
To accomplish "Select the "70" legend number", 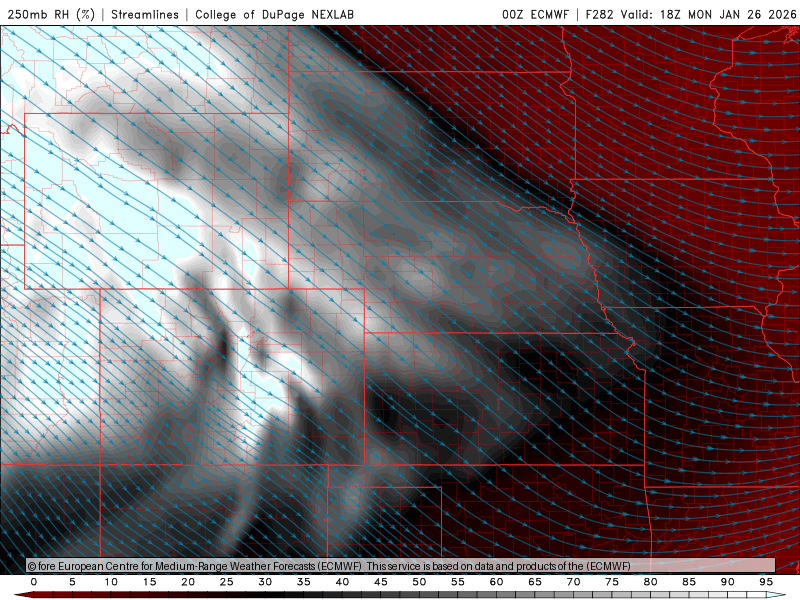I will (573, 582).
